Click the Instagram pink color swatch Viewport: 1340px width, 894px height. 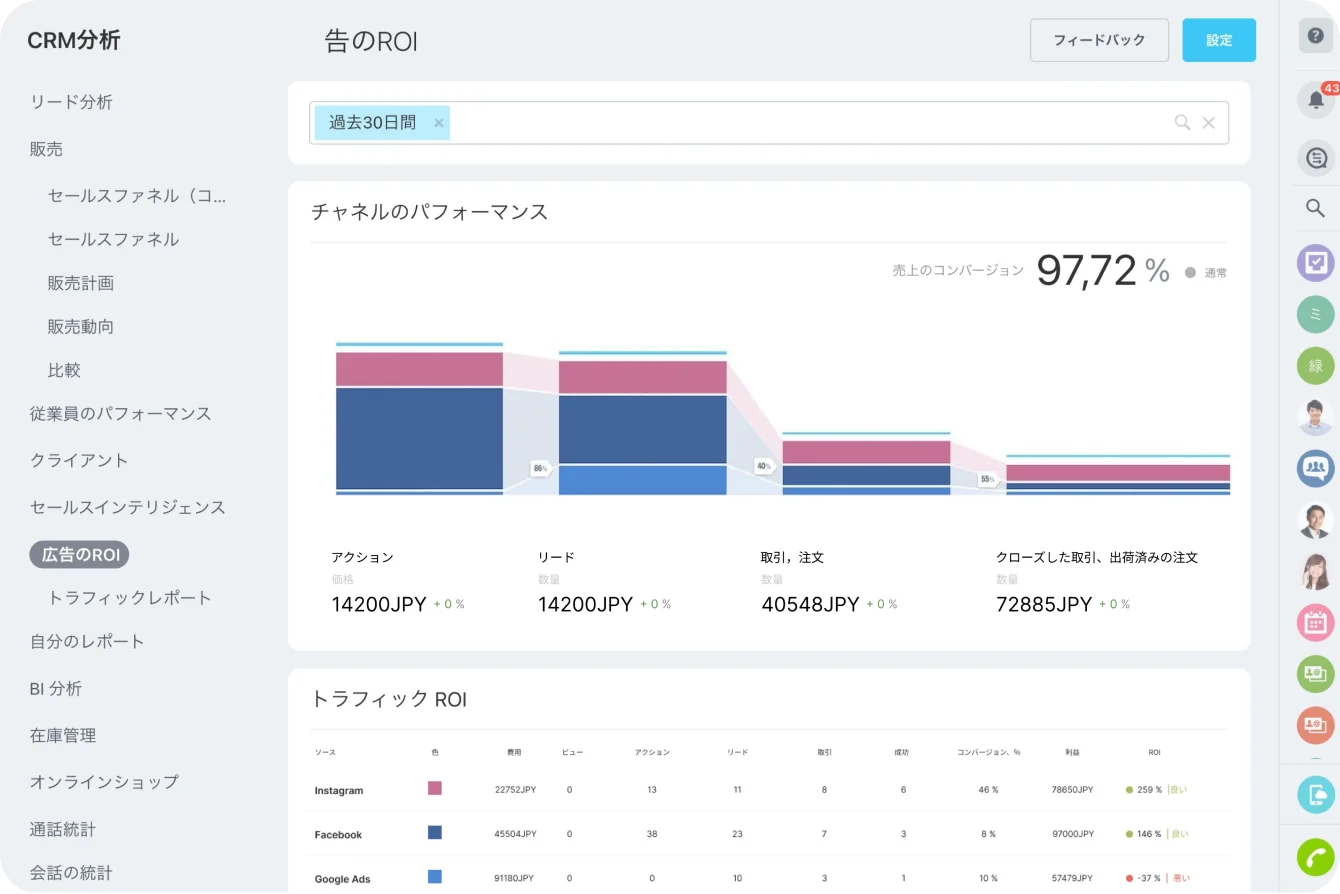(435, 788)
